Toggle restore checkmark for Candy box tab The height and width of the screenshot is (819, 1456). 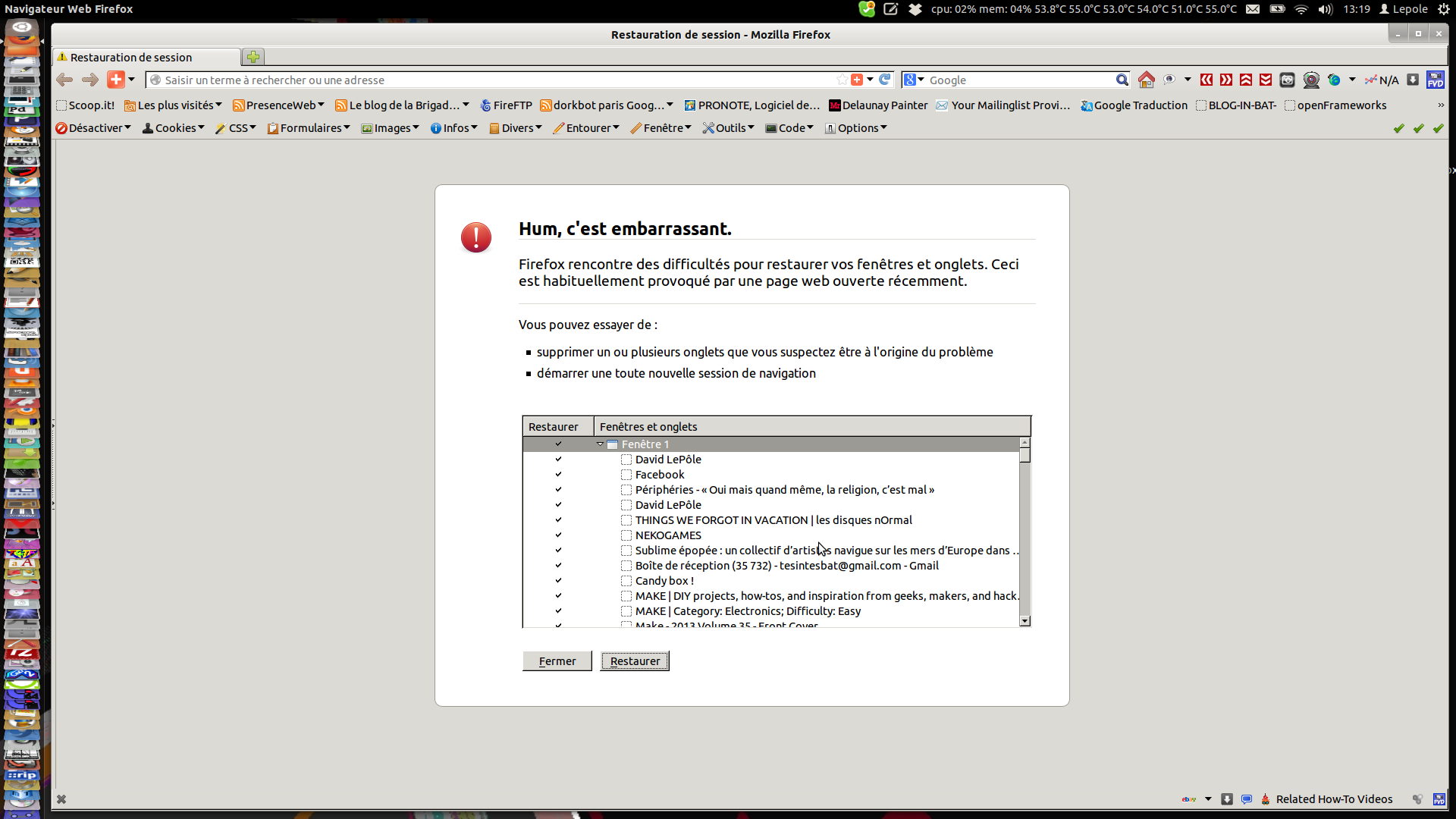558,581
